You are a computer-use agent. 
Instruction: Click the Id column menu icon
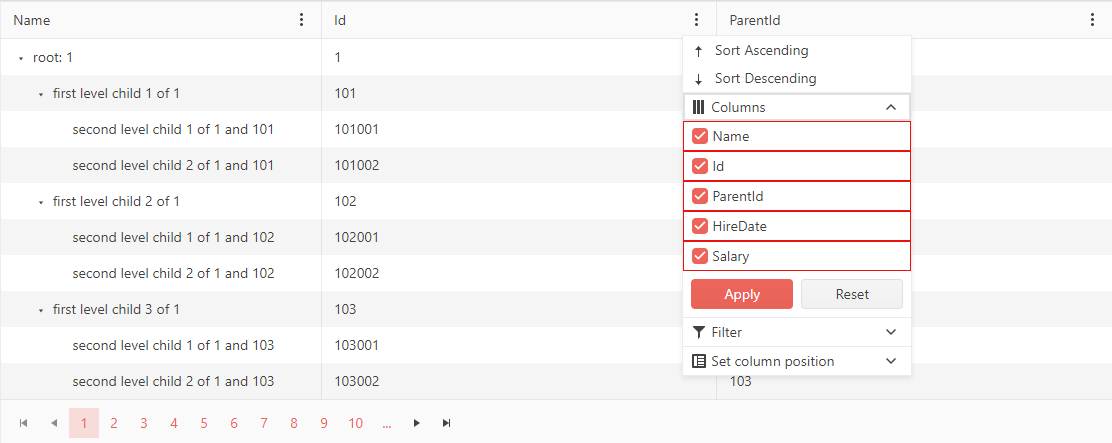(x=697, y=20)
